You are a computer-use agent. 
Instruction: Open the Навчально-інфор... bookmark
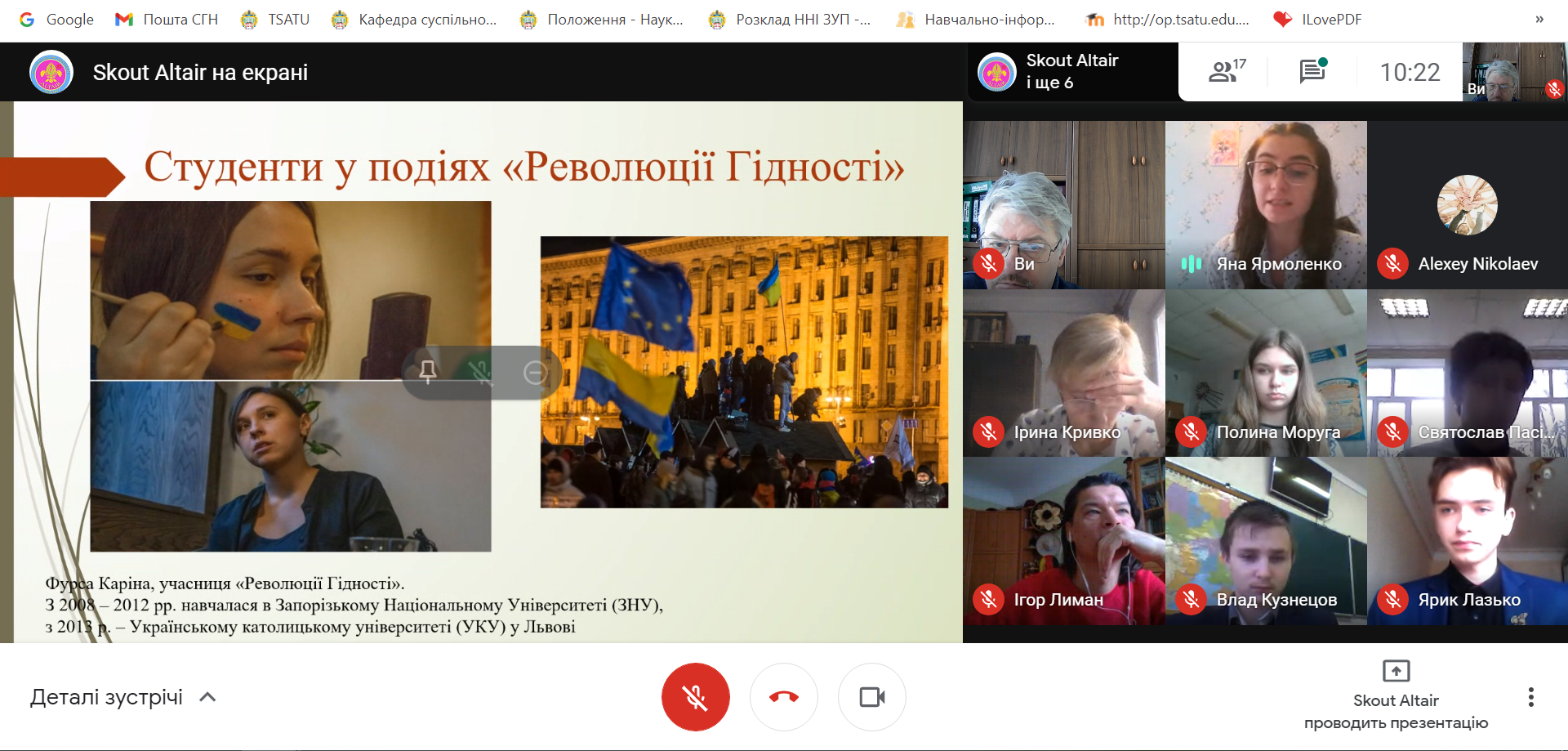(x=976, y=20)
